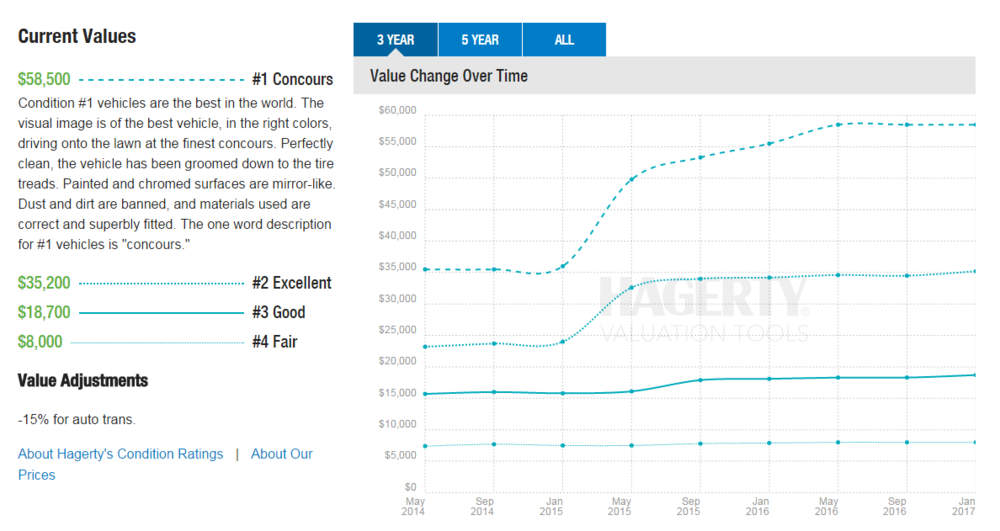The image size is (1000, 531).
Task: Click Concours line data point at May 2016
Action: [837, 124]
